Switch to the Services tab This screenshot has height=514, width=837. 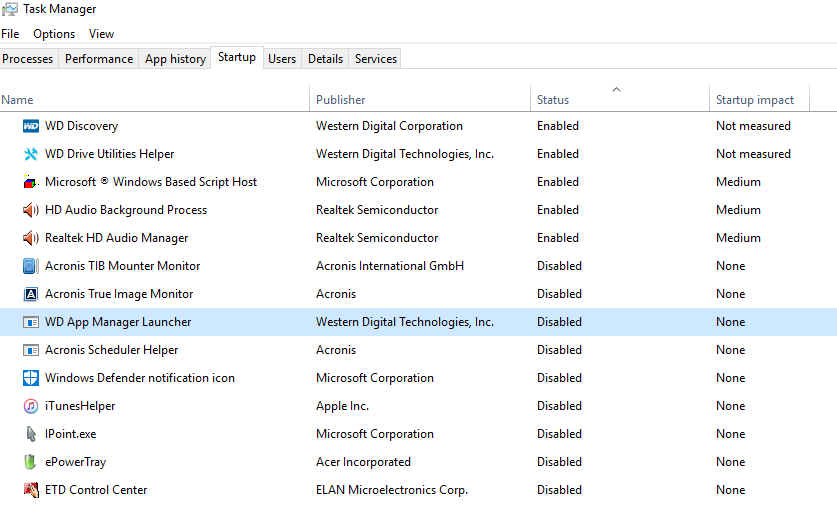coord(376,59)
